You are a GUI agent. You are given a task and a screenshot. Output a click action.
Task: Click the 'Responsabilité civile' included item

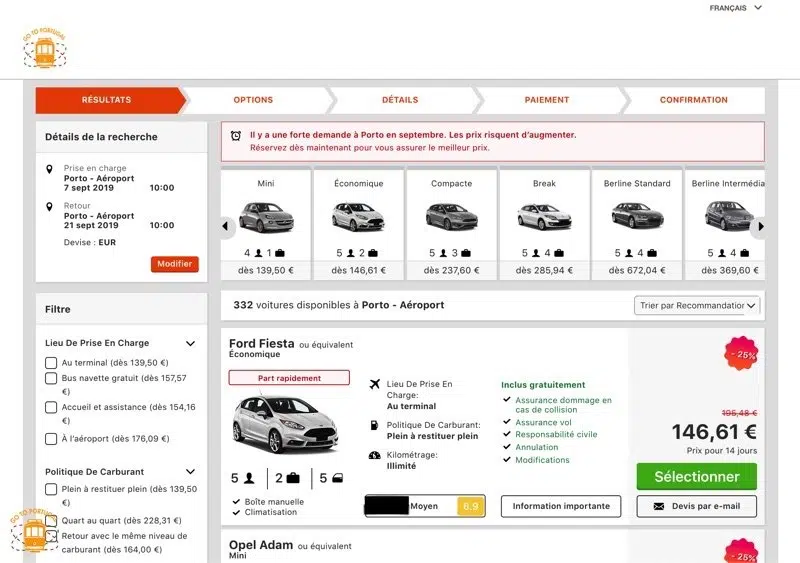[556, 434]
